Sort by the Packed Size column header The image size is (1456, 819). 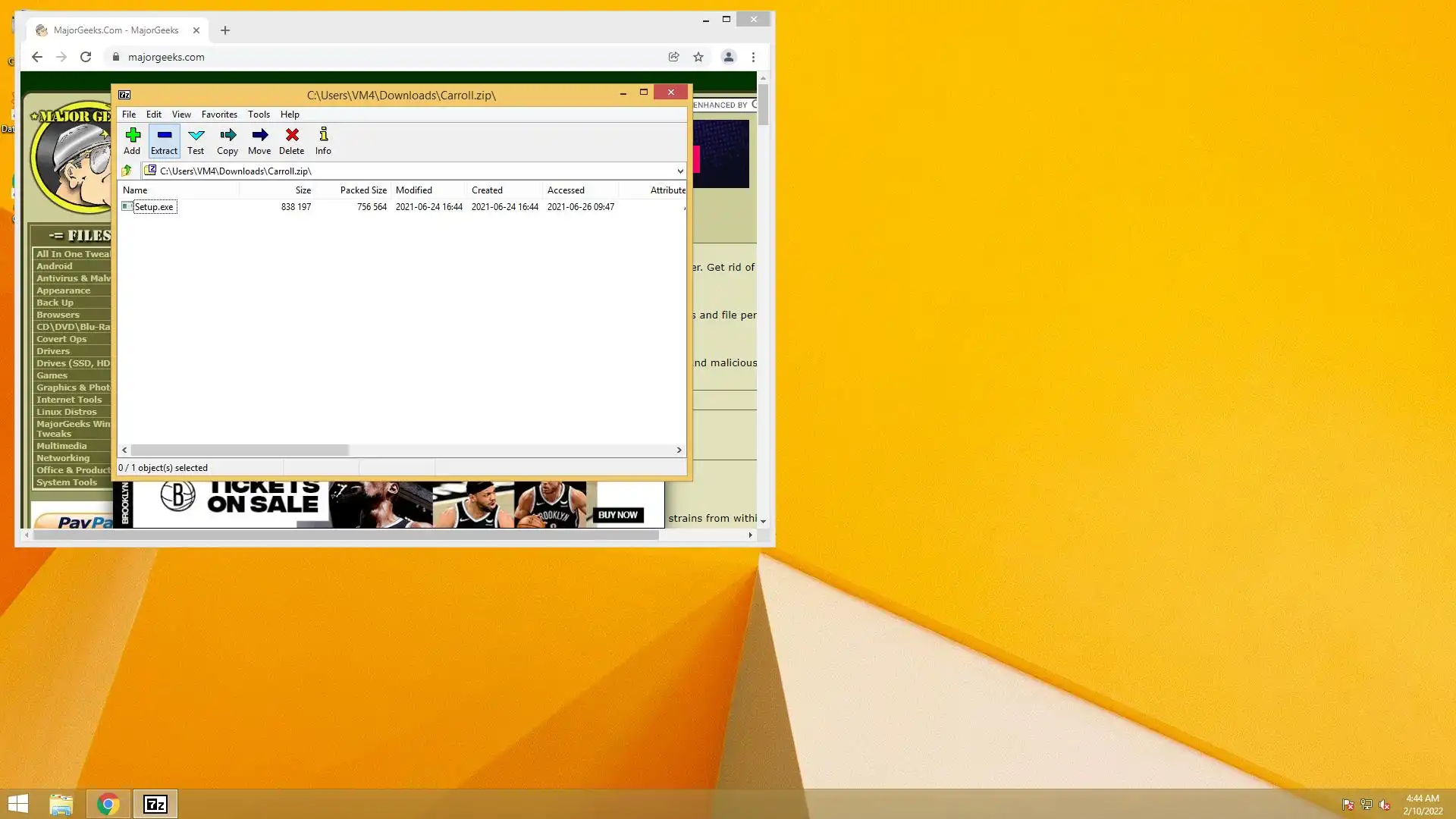(x=363, y=190)
